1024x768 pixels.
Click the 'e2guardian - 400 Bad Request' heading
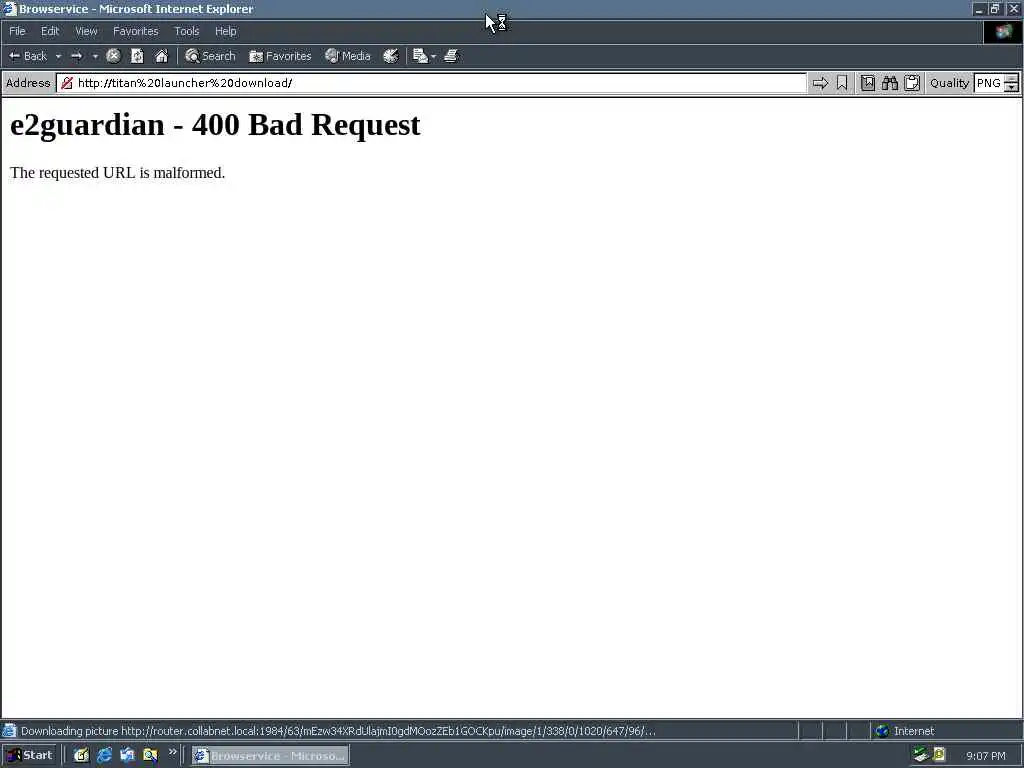click(x=215, y=125)
